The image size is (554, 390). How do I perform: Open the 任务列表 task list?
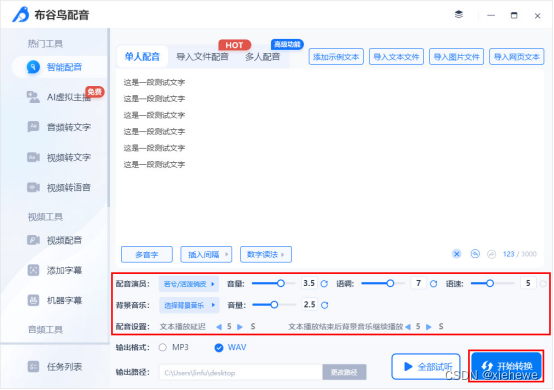click(x=55, y=366)
